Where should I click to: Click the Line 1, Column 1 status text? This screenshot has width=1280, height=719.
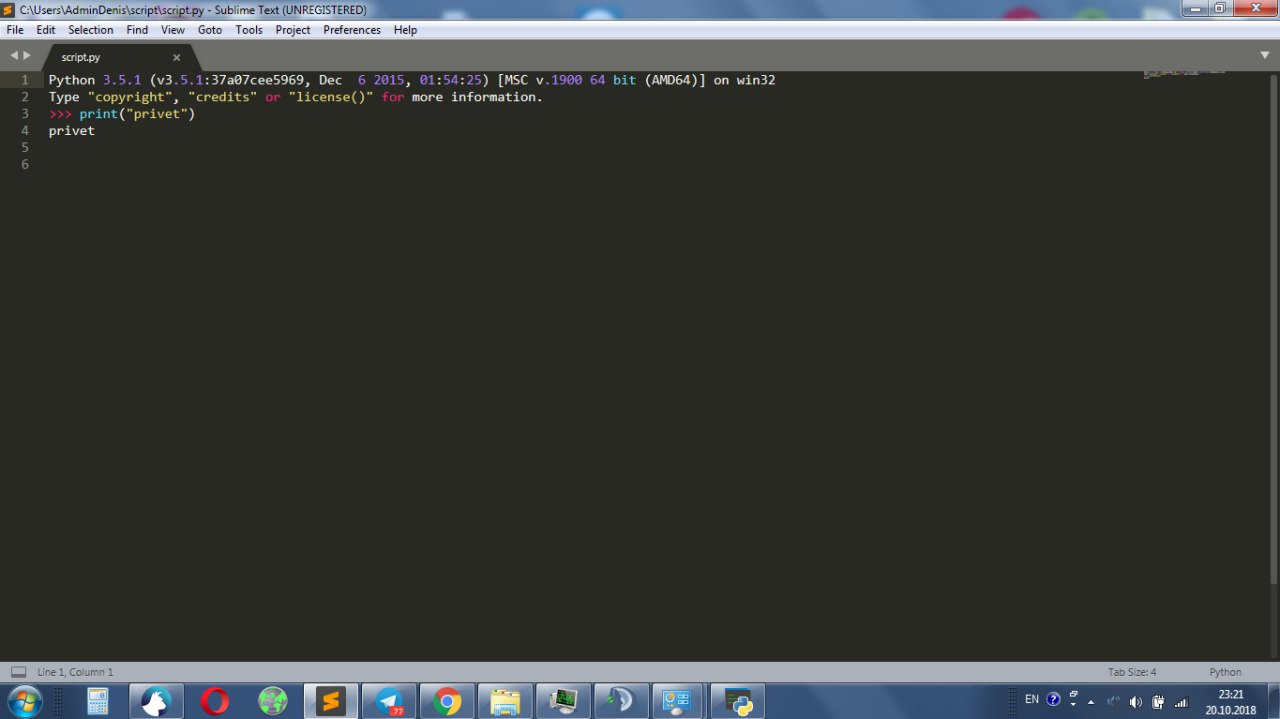point(75,672)
